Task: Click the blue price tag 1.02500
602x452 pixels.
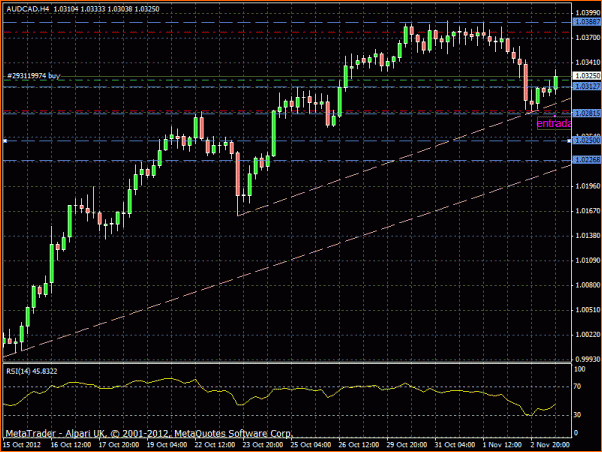Action: 587,141
